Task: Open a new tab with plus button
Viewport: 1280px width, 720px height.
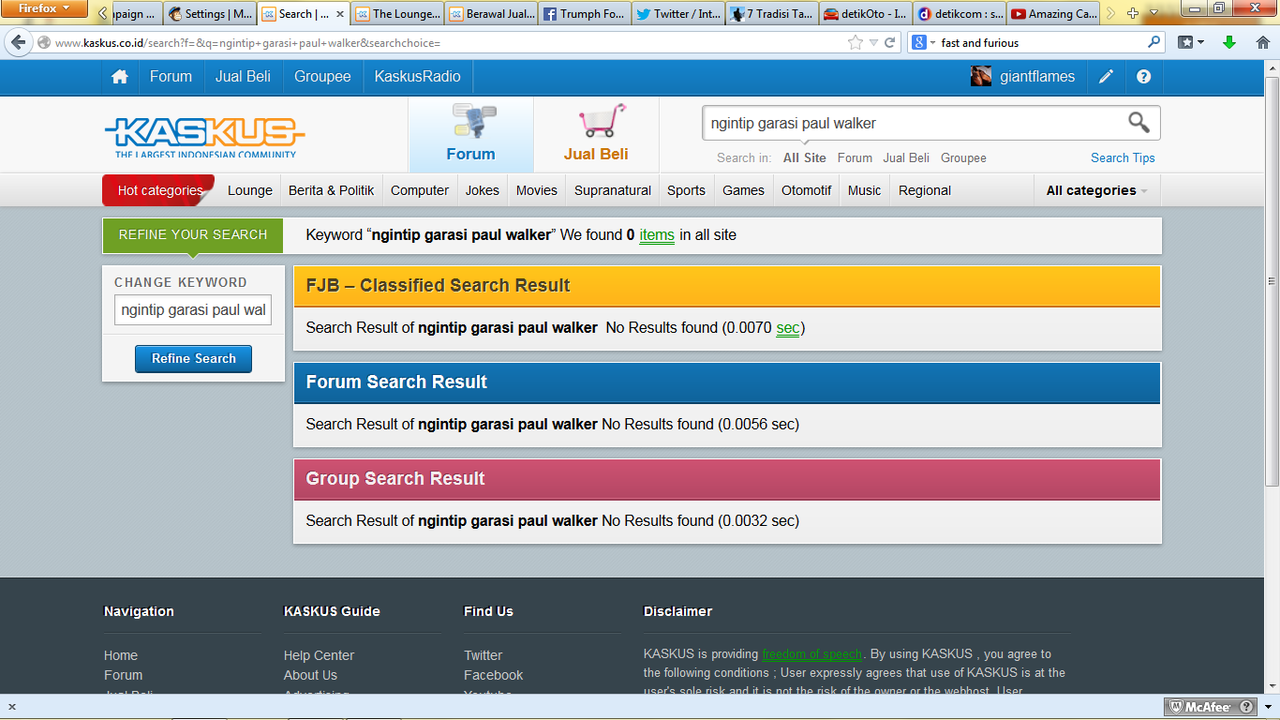Action: [x=1132, y=14]
